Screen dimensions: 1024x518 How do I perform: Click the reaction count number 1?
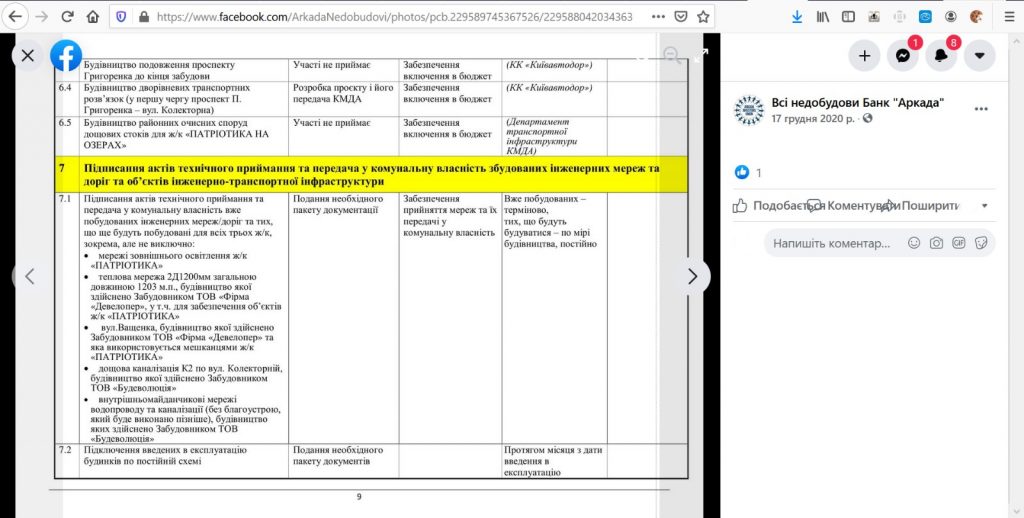tap(759, 173)
